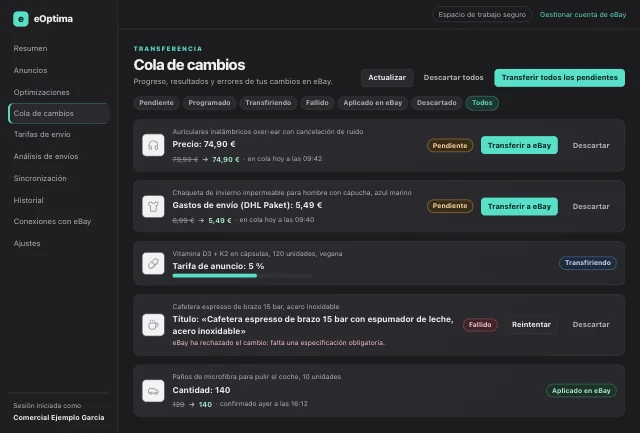Click the Auriculares inalámbricos over-ear product name
Viewport: 640px width, 433px height.
[x=268, y=131]
